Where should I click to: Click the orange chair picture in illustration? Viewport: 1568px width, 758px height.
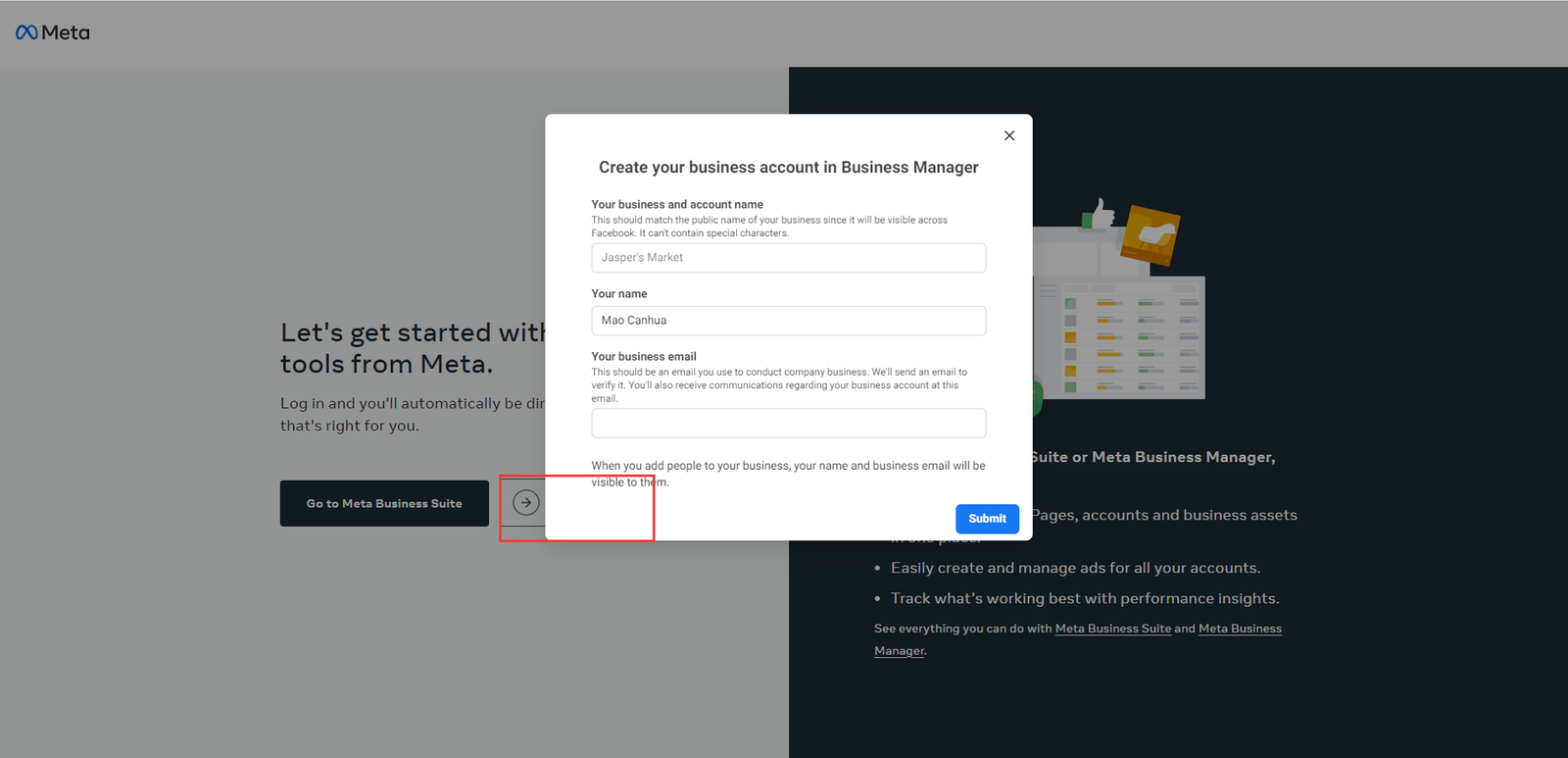(x=1151, y=235)
